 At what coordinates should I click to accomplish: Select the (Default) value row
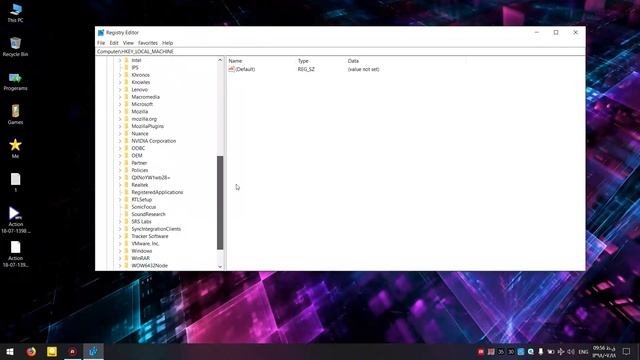point(304,69)
